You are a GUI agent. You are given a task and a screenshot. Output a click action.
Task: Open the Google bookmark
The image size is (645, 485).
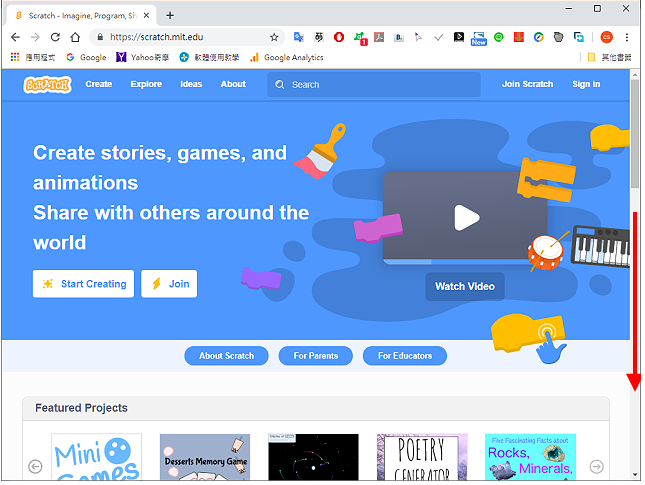tap(86, 57)
